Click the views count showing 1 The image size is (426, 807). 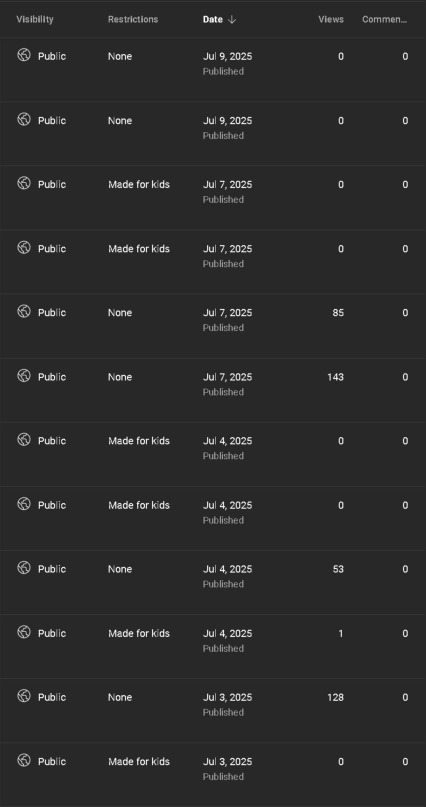pos(341,634)
